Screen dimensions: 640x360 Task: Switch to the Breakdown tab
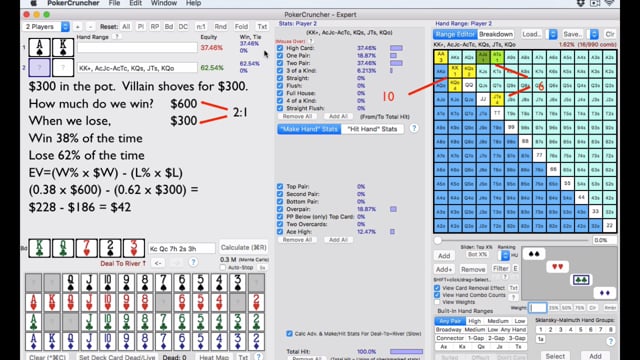click(x=496, y=34)
